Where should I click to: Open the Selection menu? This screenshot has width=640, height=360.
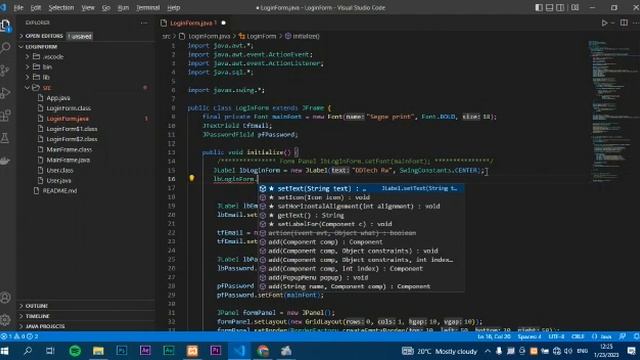point(61,7)
